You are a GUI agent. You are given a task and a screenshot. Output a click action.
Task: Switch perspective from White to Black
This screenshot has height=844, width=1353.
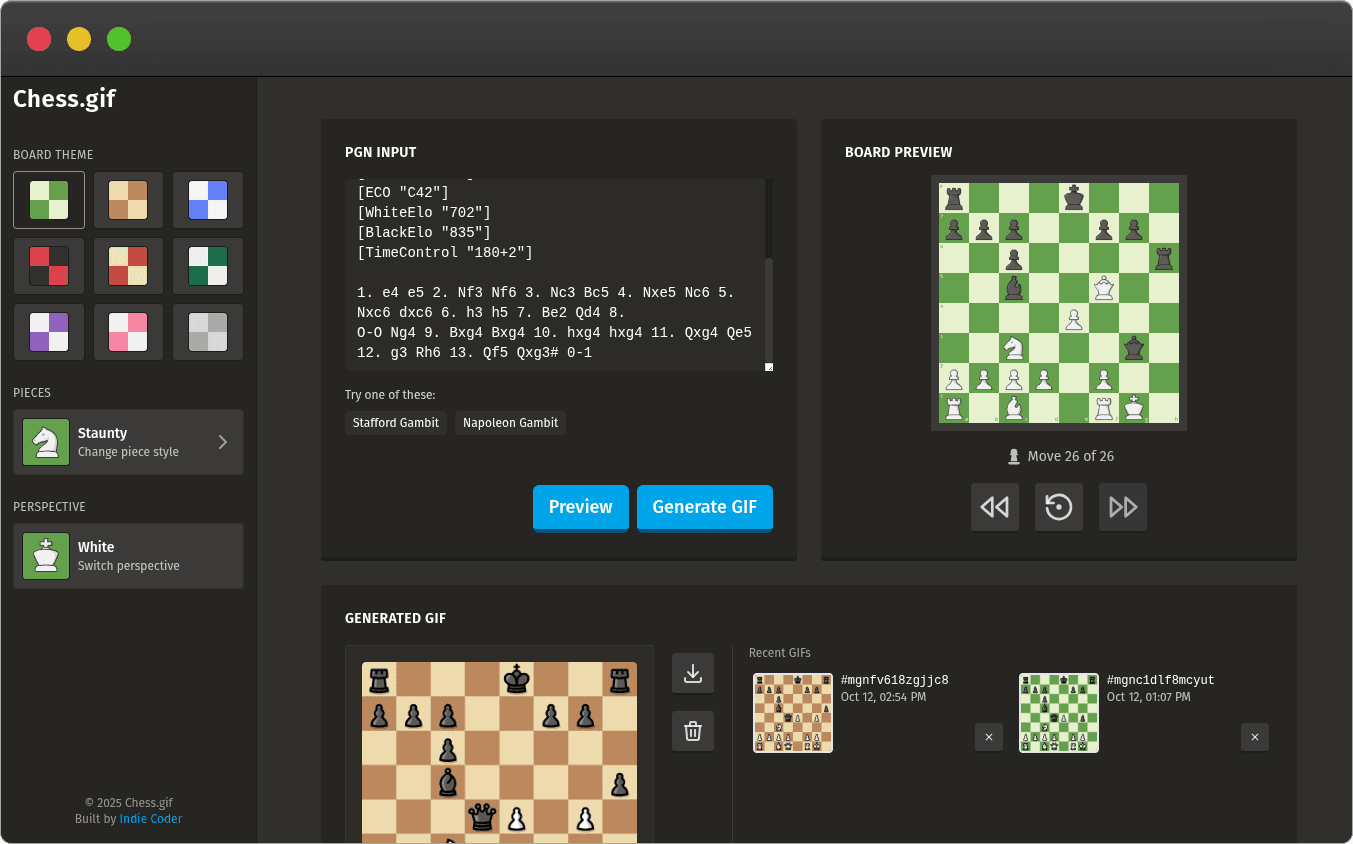[x=128, y=556]
